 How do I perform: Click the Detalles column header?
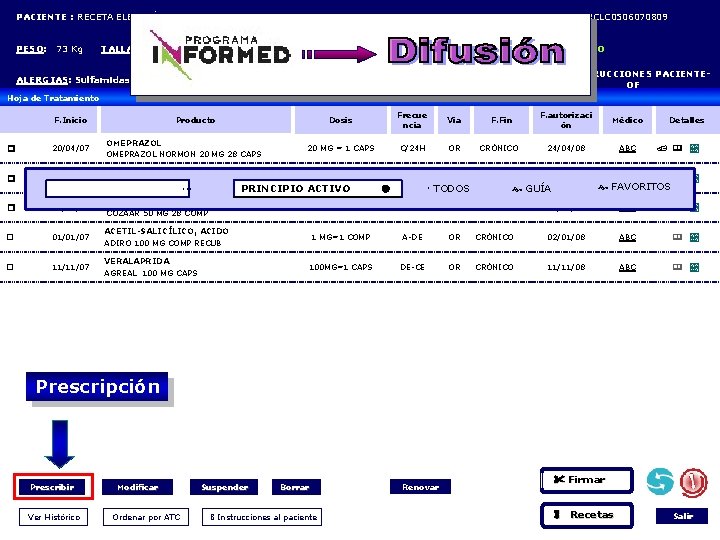pyautogui.click(x=686, y=120)
